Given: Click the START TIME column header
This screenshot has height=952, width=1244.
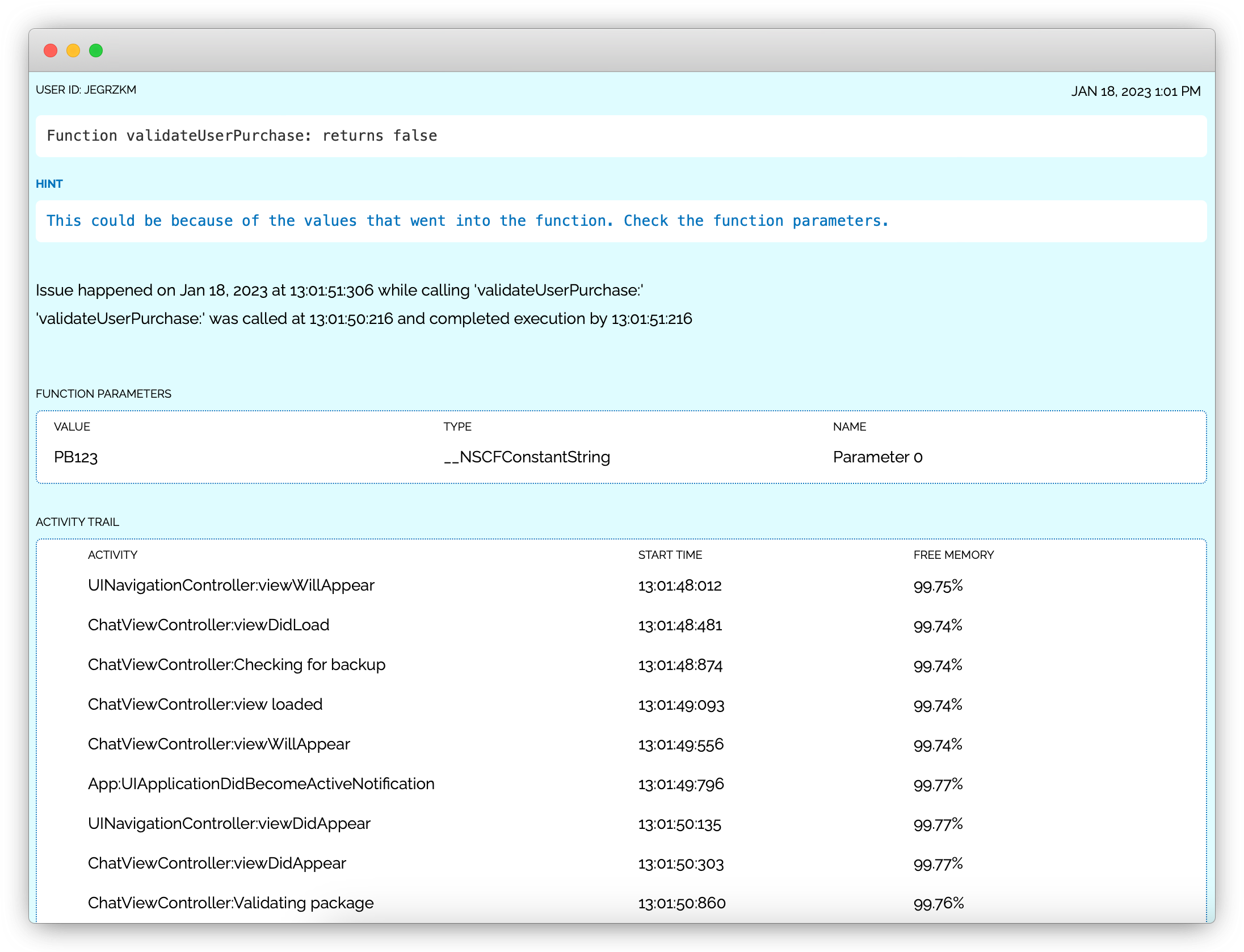Looking at the screenshot, I should (x=670, y=555).
